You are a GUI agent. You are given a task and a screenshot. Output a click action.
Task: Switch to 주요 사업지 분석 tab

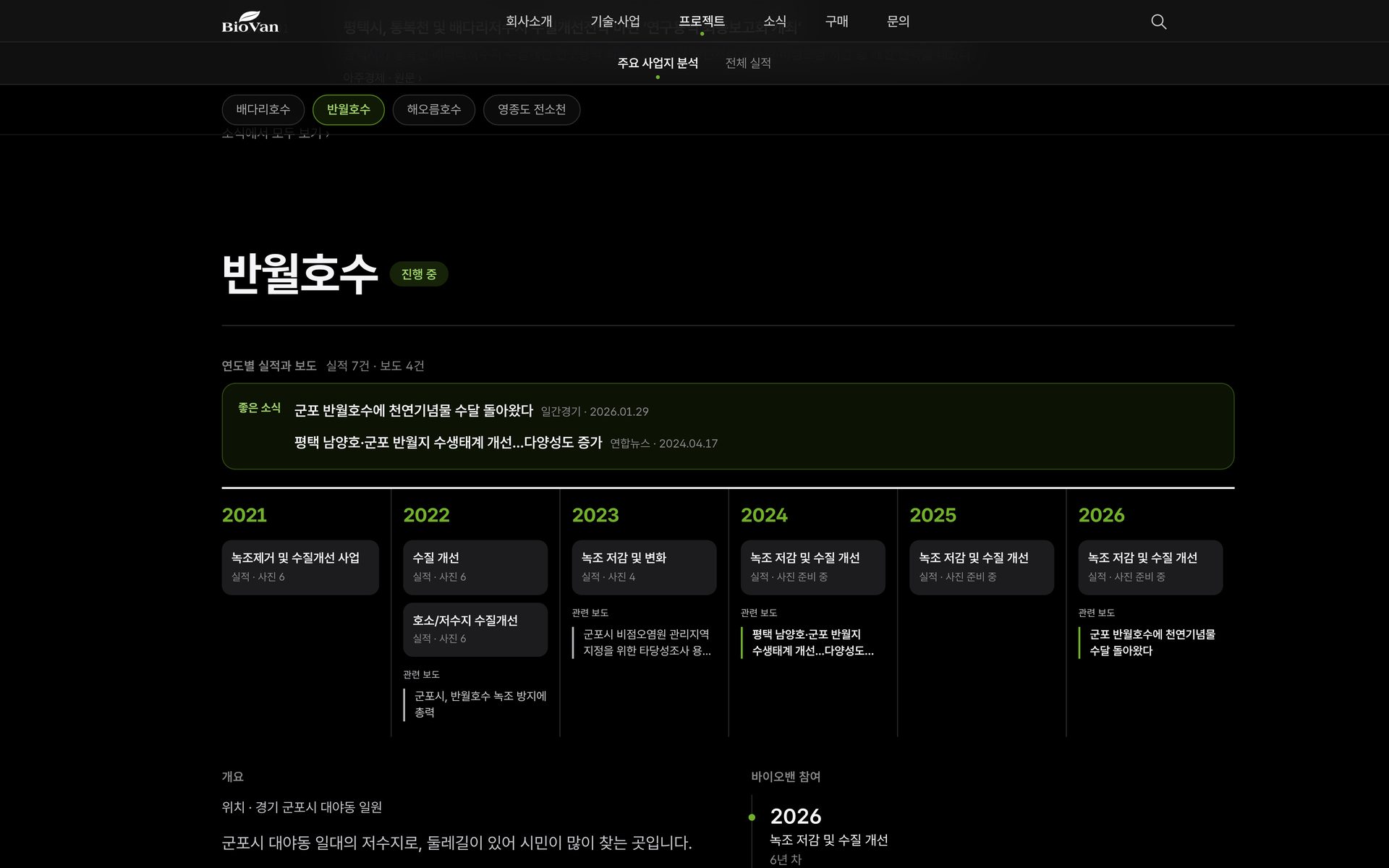point(658,63)
